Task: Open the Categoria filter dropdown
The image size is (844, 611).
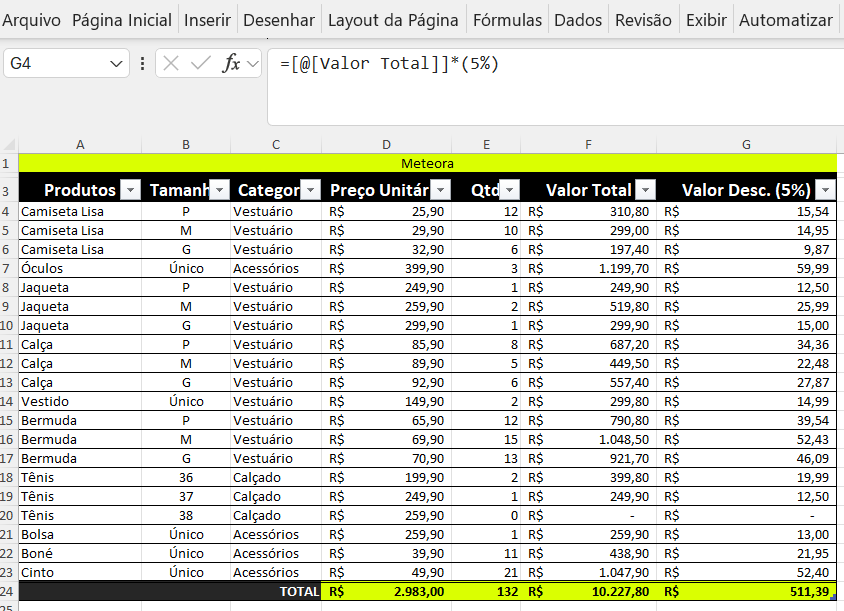Action: point(311,190)
